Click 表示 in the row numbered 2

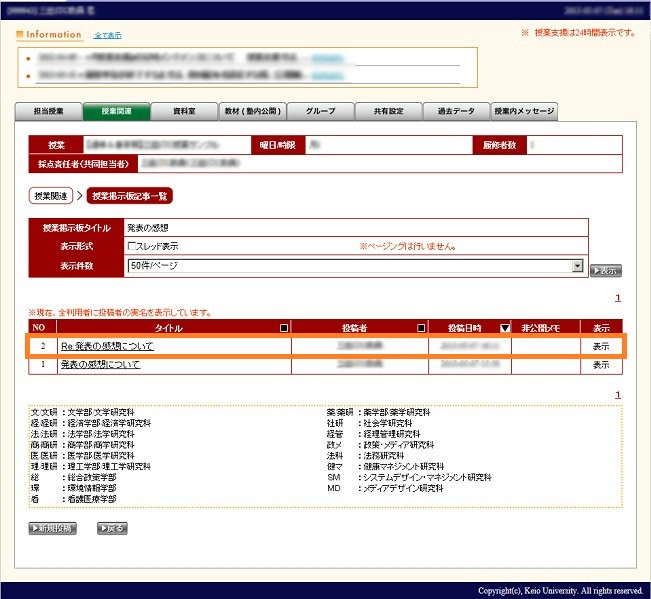pyautogui.click(x=600, y=346)
